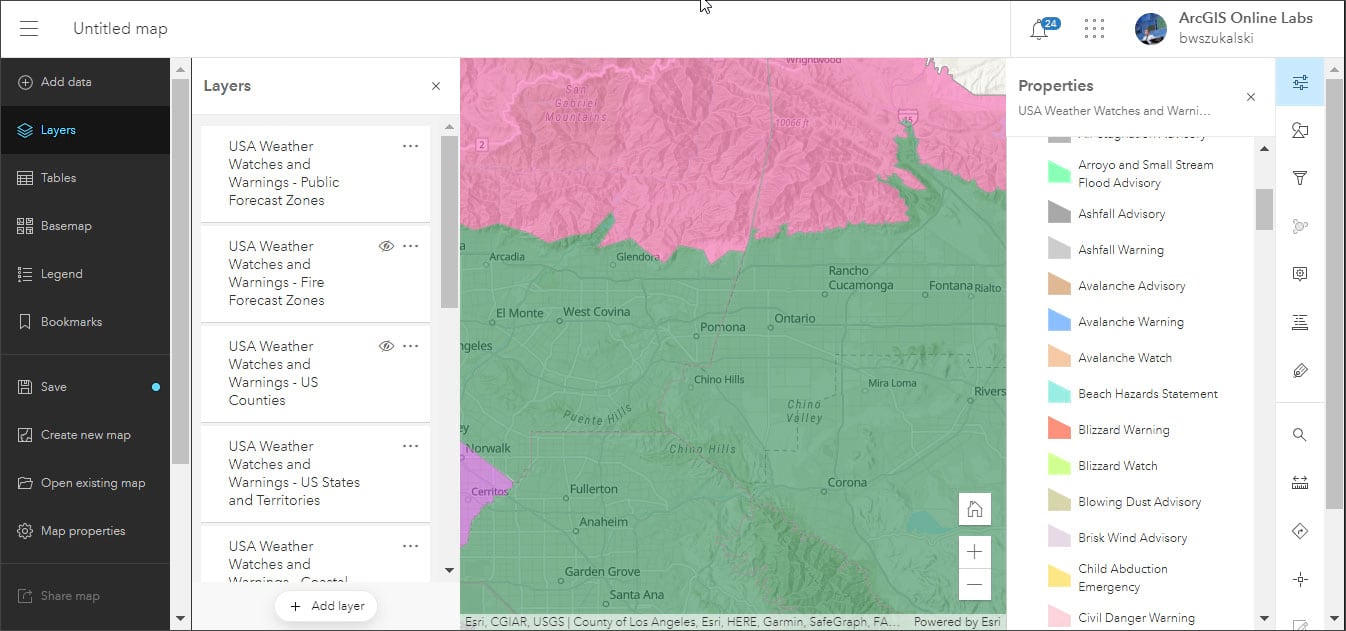The height and width of the screenshot is (631, 1346).
Task: Open Tables in the left sidebar
Action: point(85,178)
